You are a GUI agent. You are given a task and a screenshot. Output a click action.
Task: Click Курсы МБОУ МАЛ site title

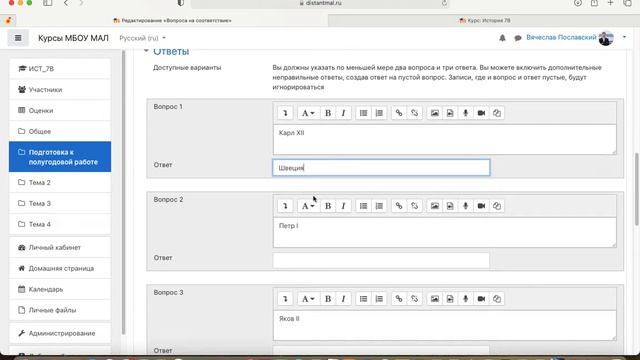pos(73,38)
